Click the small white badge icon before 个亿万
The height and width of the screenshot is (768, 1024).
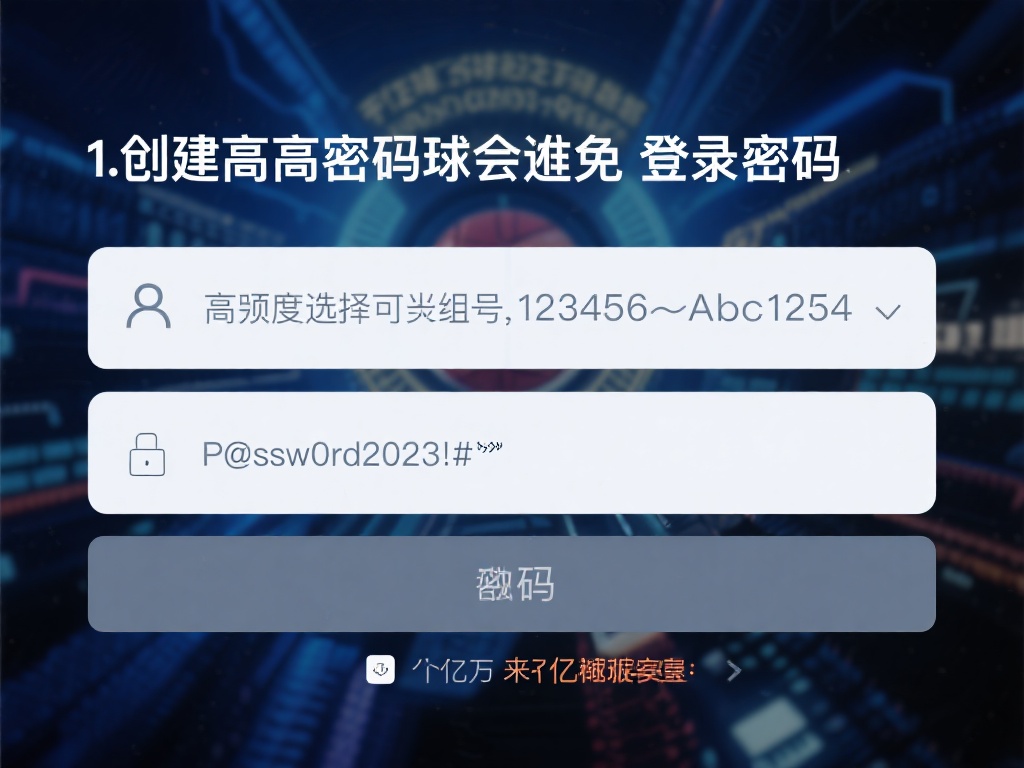click(380, 669)
